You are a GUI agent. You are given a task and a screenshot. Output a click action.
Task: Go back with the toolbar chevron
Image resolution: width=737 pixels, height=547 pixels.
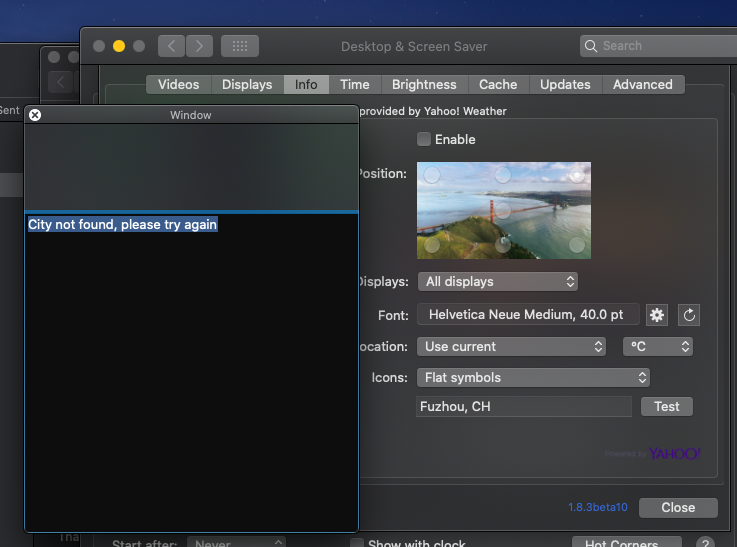171,46
